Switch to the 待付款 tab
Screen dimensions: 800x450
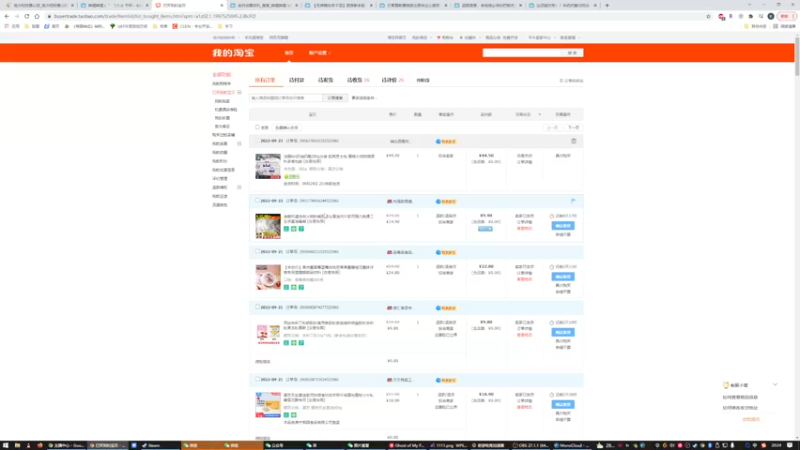[296, 80]
